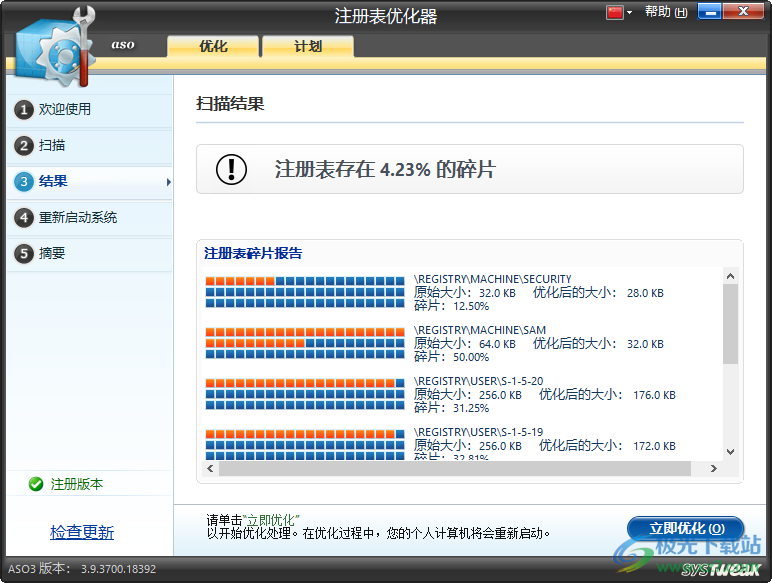Select step 3 结果
The height and width of the screenshot is (583, 772).
pyautogui.click(x=90, y=181)
